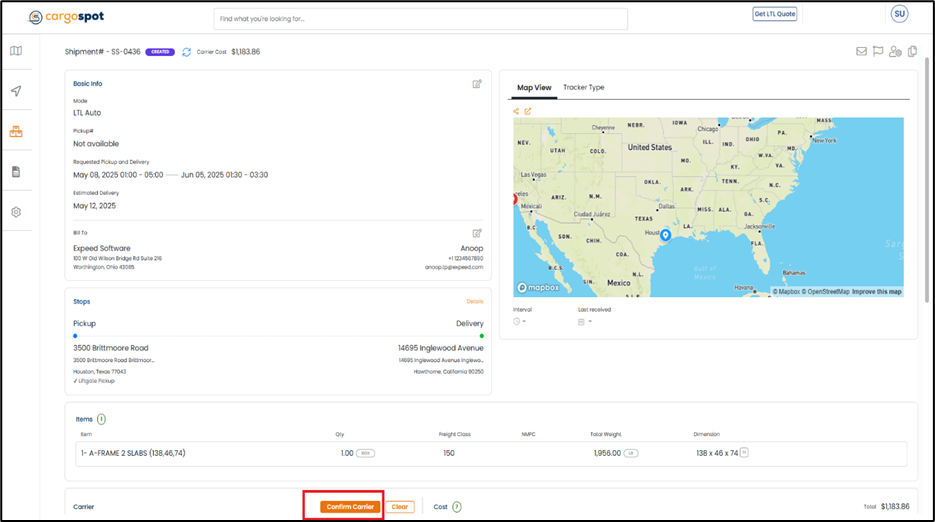Open settings gear in the sidebar
The image size is (935, 522).
16,212
